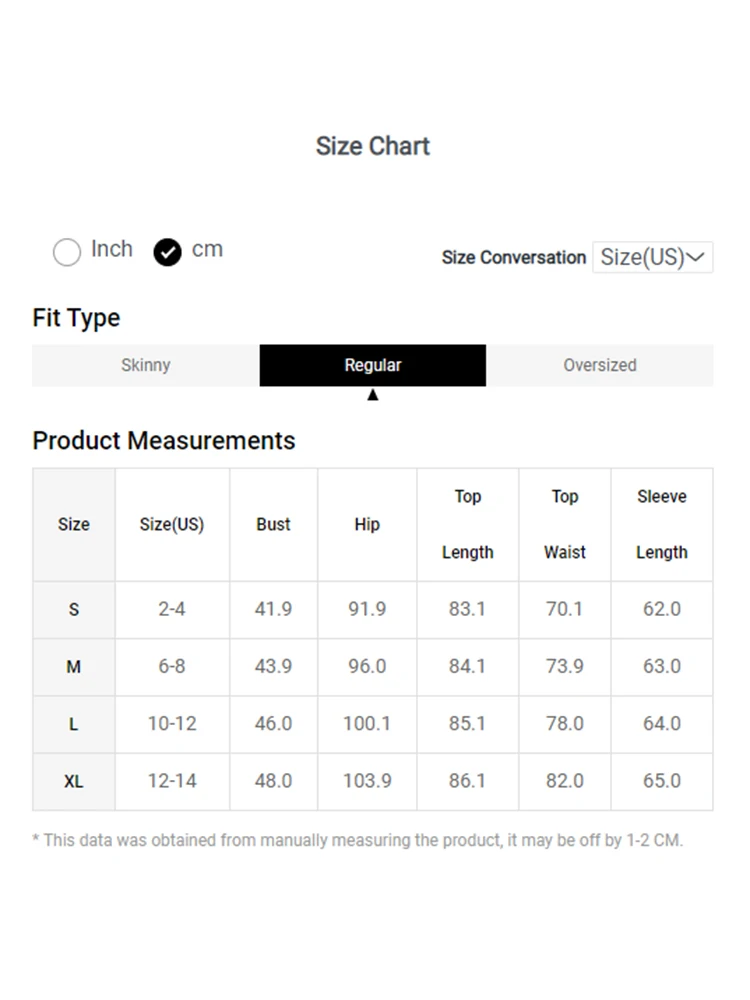Switch to the Regular fit tab
This screenshot has height=1000, width=750.
click(372, 365)
